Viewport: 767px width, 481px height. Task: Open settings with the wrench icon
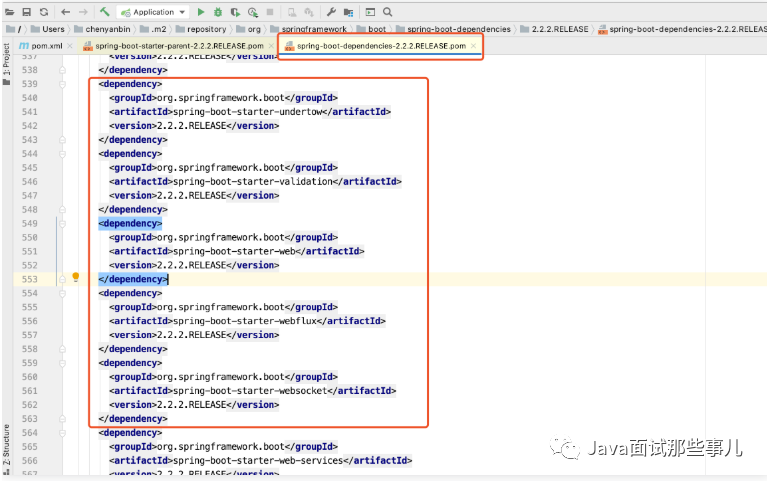(x=331, y=12)
